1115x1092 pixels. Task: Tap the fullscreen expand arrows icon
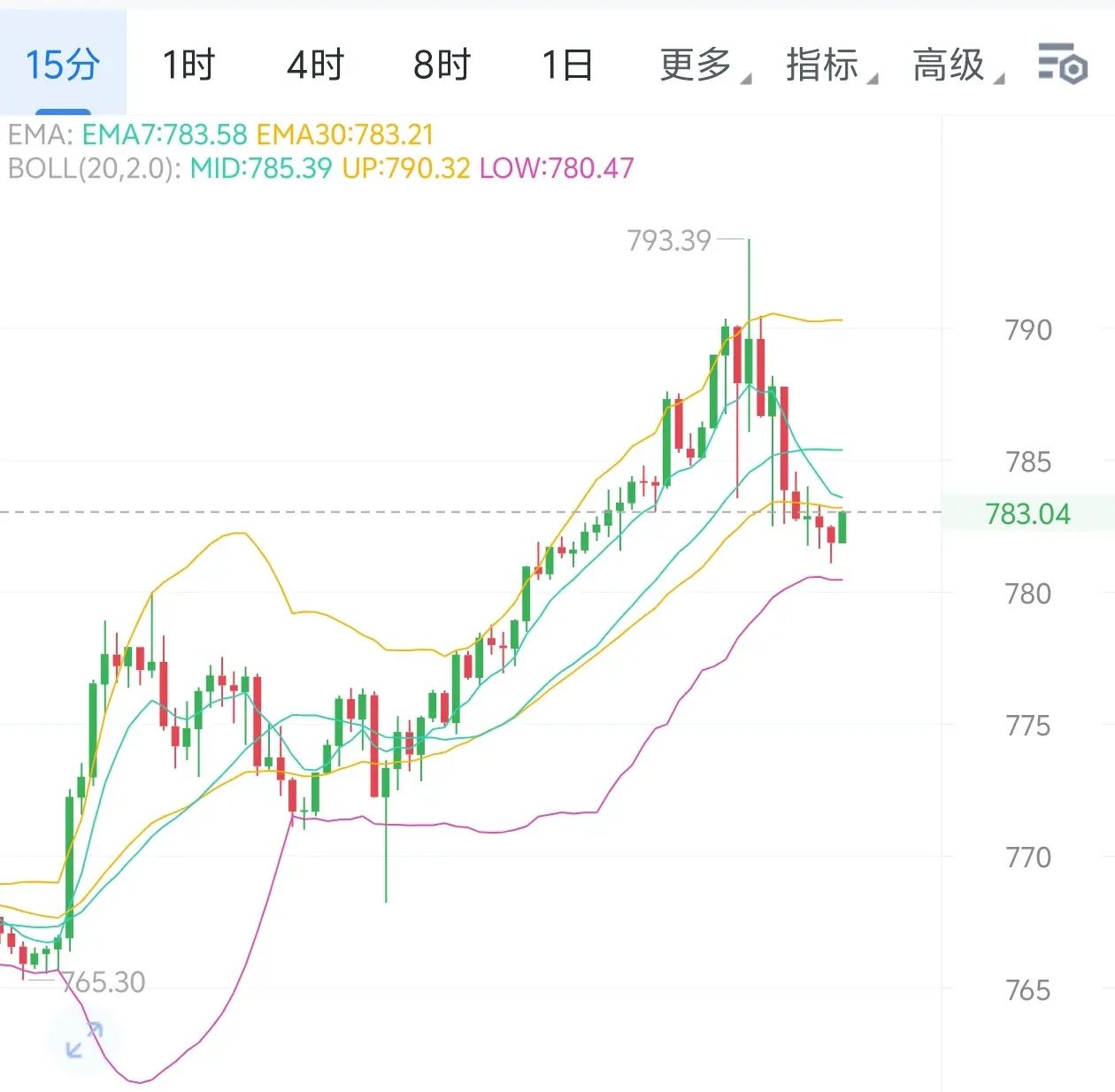click(x=84, y=1040)
